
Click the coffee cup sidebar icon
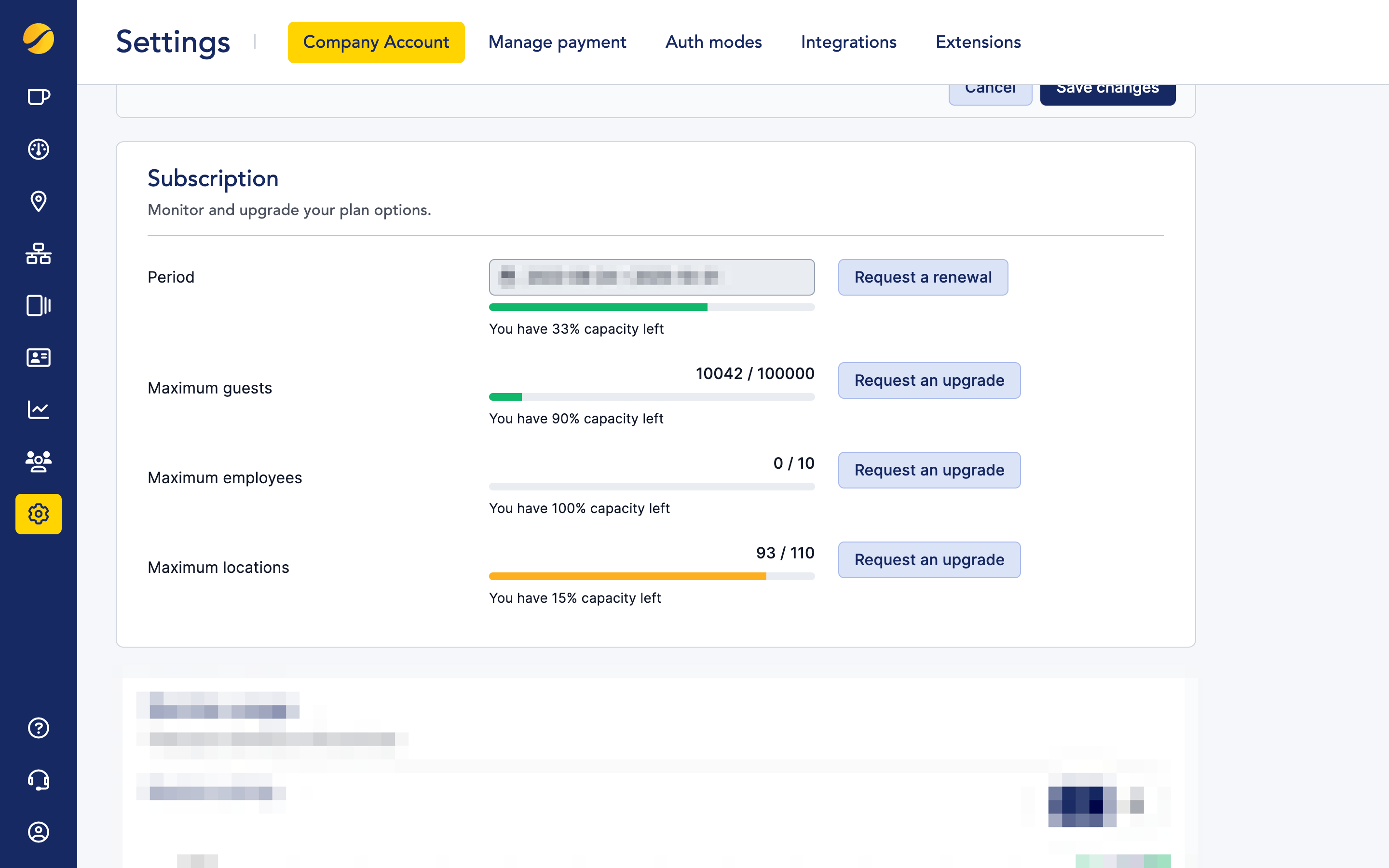[x=39, y=97]
